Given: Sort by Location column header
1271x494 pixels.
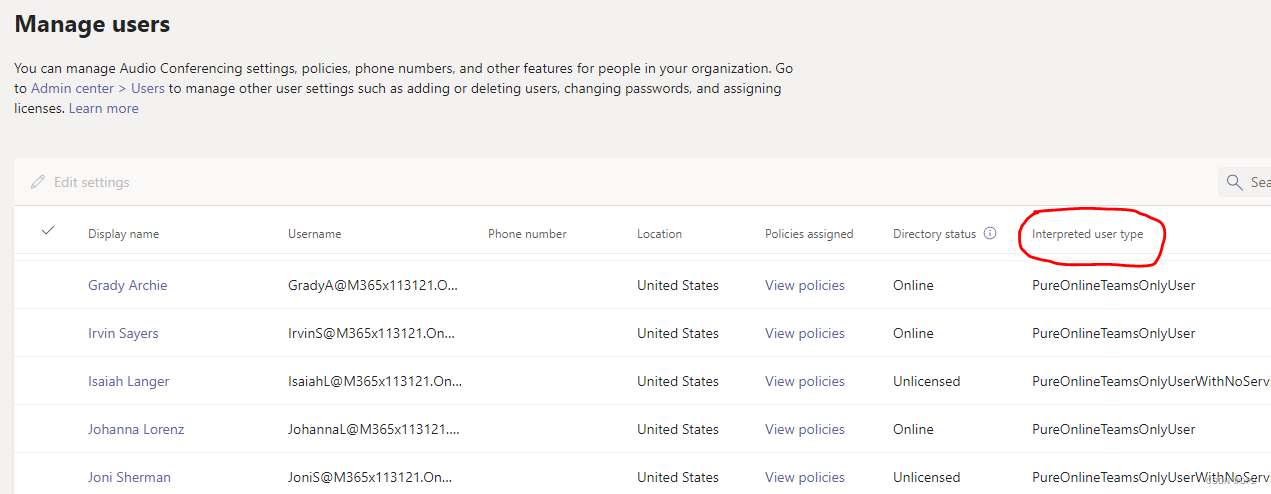Looking at the screenshot, I should pos(659,234).
